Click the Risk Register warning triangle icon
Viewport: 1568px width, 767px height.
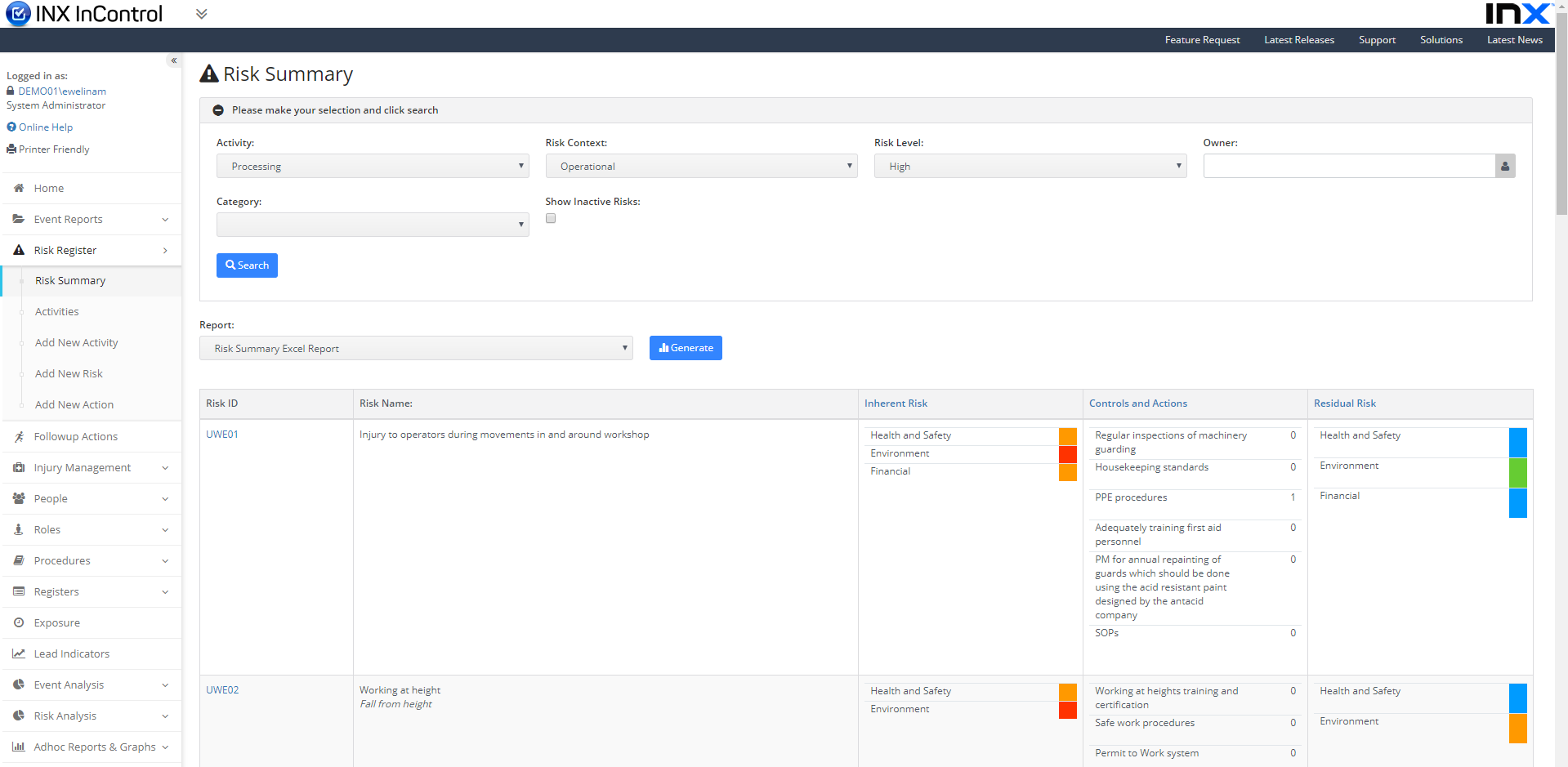[x=19, y=250]
